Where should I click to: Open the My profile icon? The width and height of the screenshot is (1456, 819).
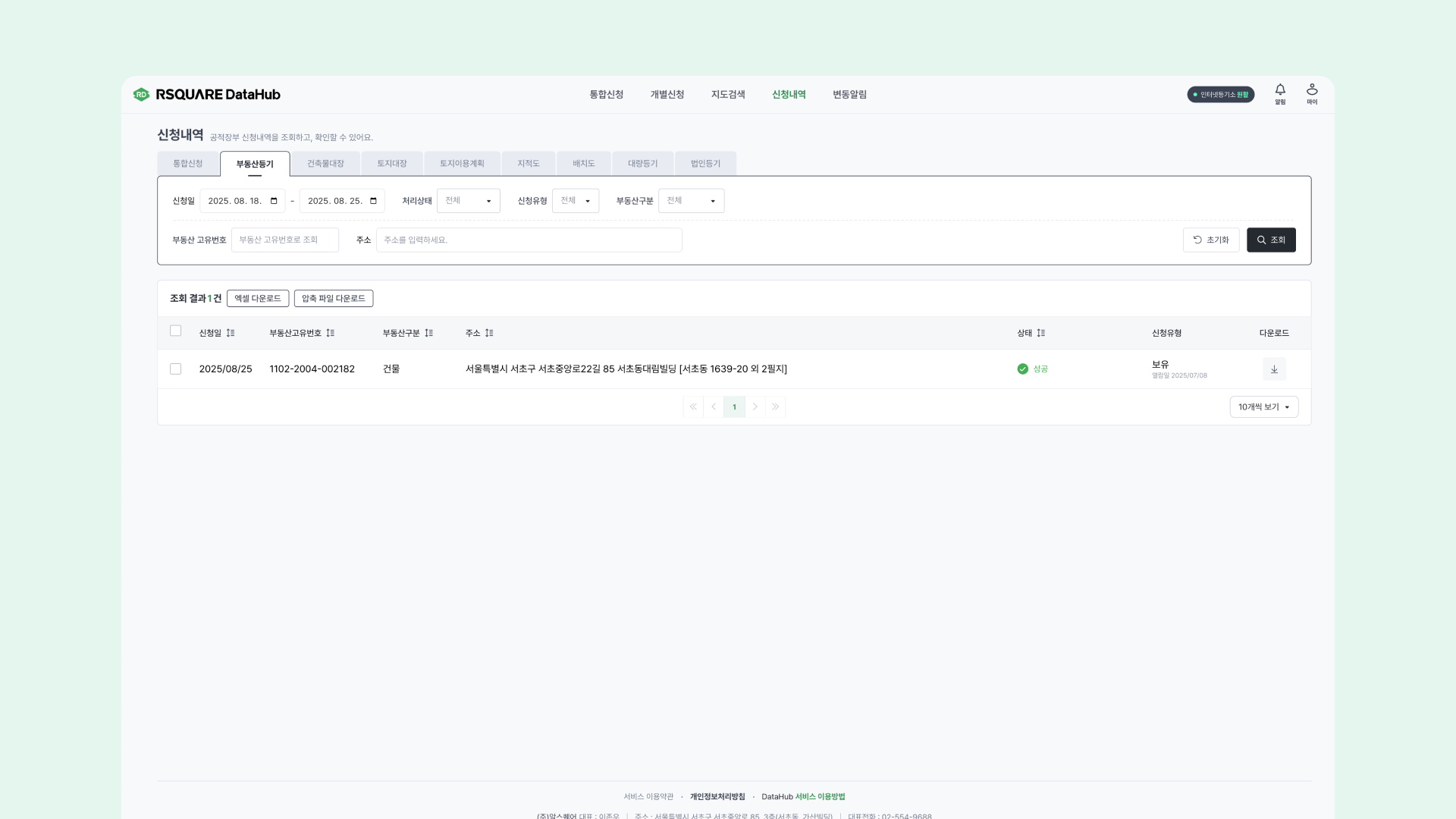tap(1312, 91)
